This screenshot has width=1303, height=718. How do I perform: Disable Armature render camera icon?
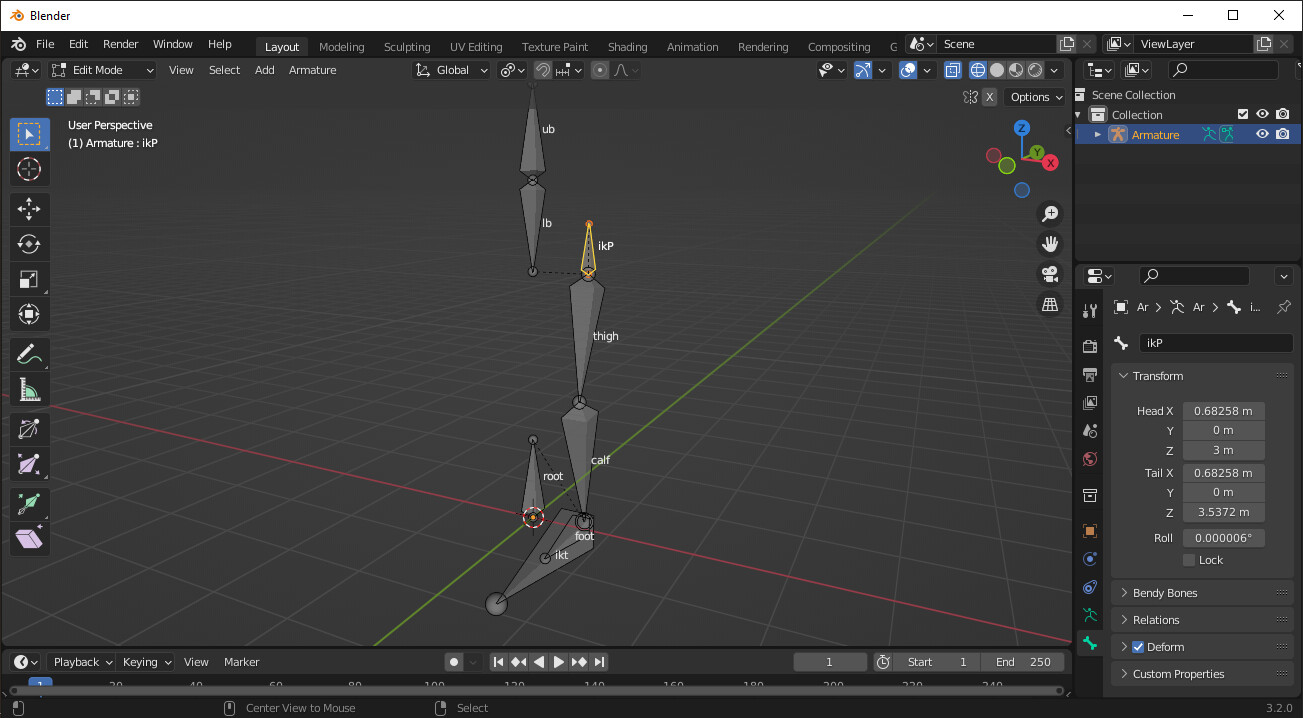1283,134
